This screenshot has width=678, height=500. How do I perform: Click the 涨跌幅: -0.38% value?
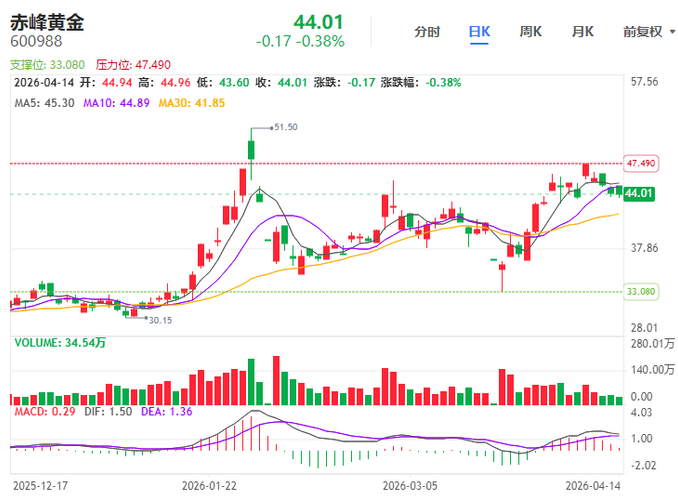click(421, 82)
